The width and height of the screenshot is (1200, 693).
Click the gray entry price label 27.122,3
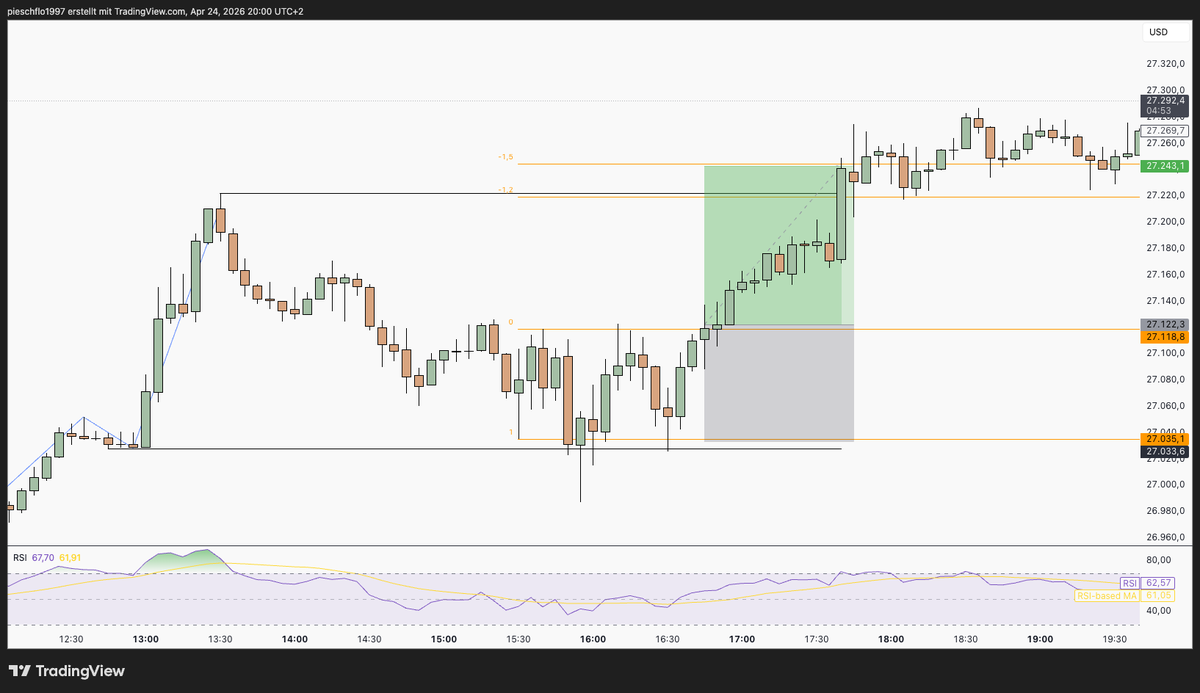coord(1164,324)
